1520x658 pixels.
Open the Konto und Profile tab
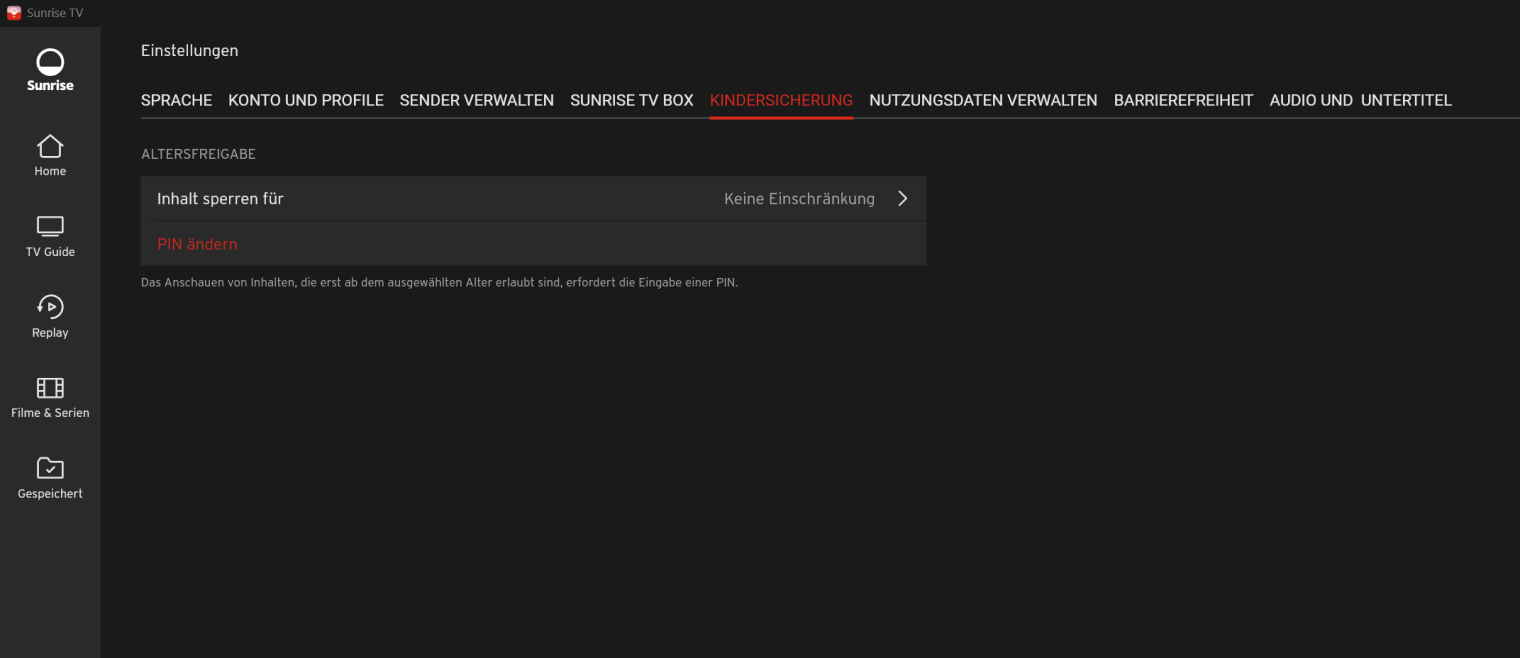tap(306, 100)
